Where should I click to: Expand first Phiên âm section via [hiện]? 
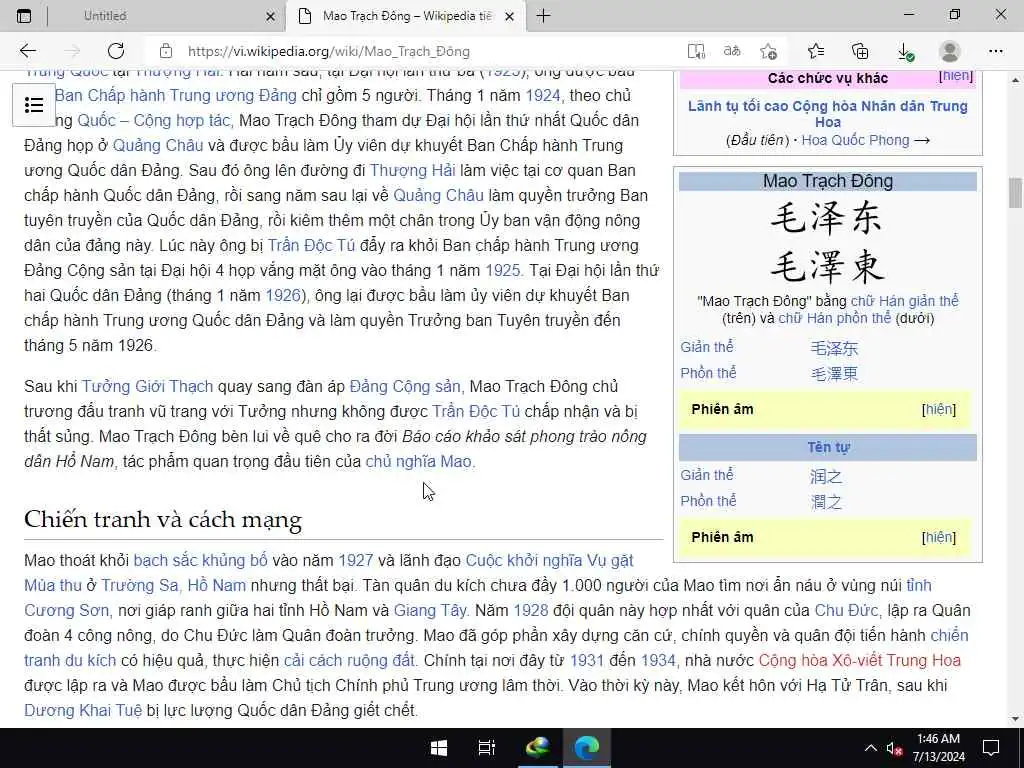[939, 409]
